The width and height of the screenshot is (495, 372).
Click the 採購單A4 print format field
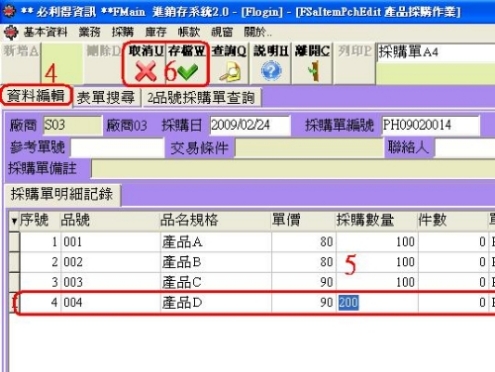[436, 53]
